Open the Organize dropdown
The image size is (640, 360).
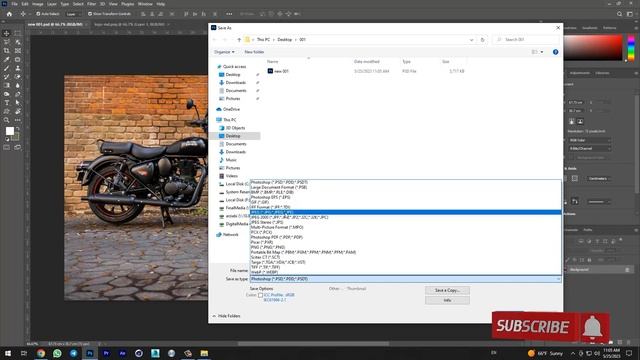pyautogui.click(x=224, y=52)
